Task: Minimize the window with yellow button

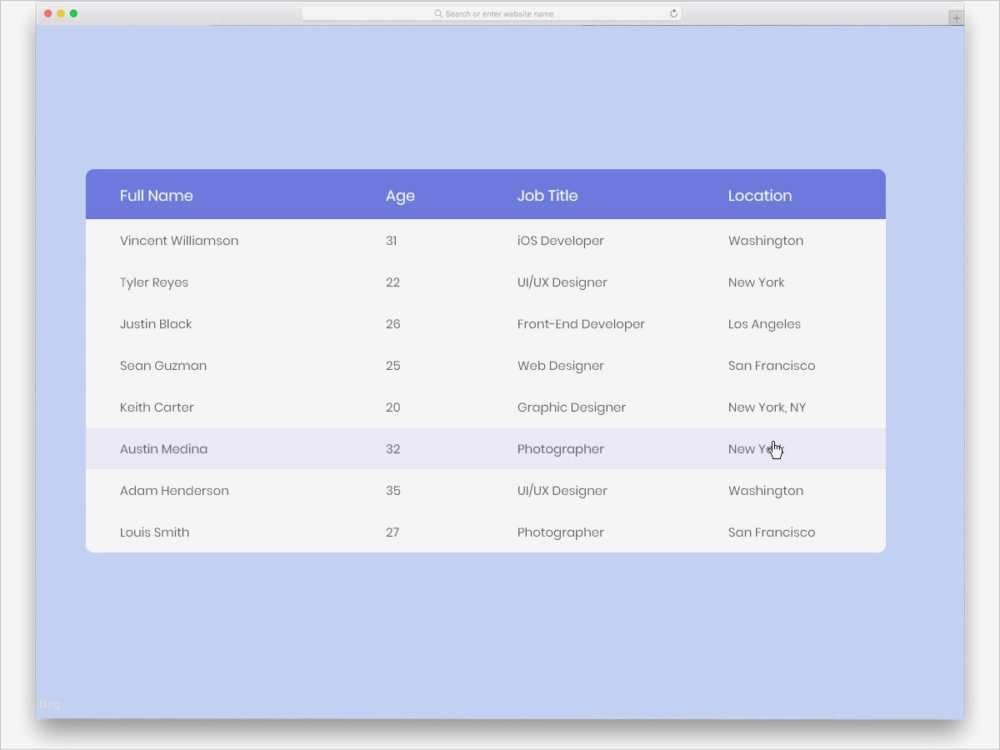Action: coord(61,13)
